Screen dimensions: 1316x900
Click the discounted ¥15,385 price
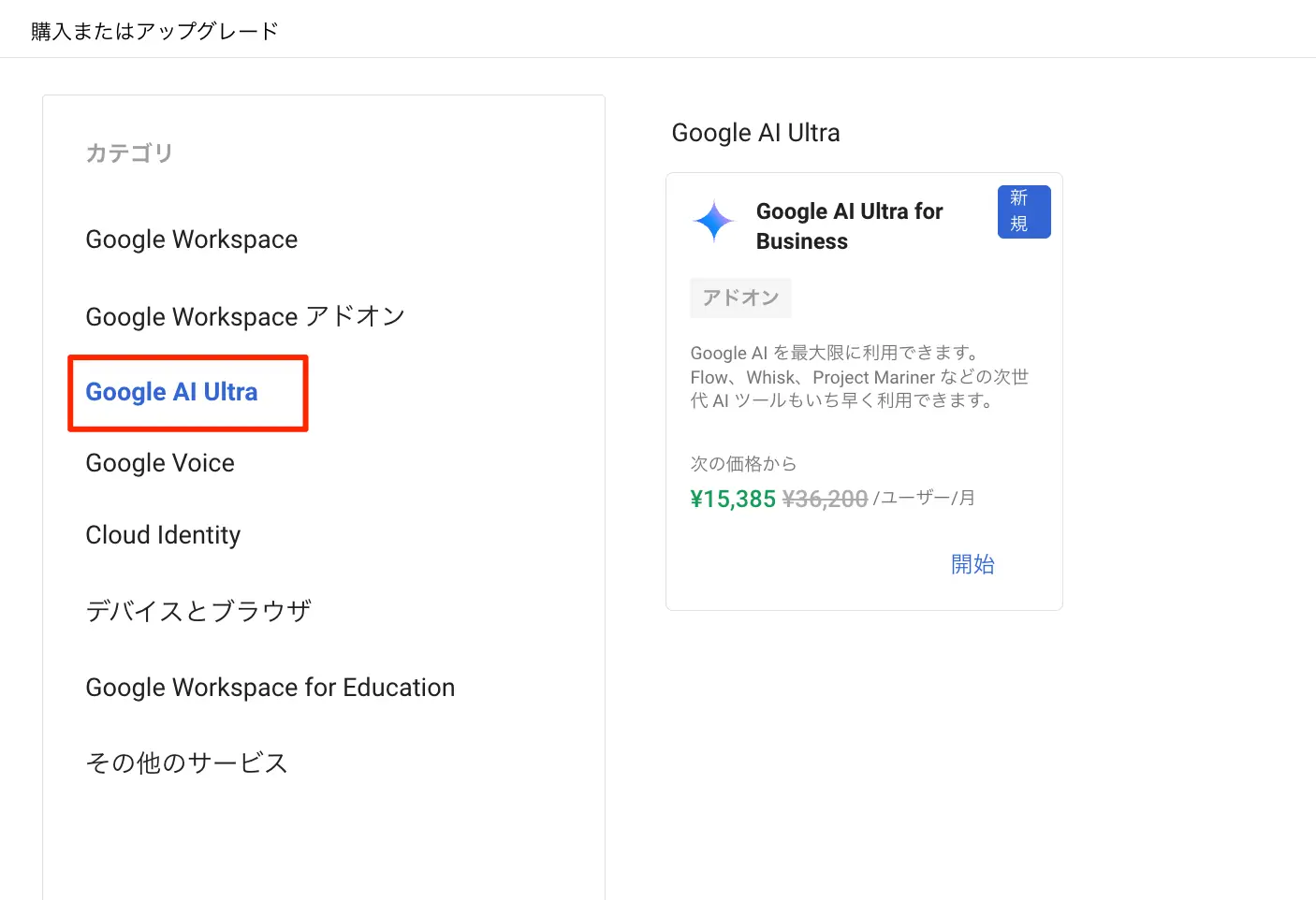733,499
